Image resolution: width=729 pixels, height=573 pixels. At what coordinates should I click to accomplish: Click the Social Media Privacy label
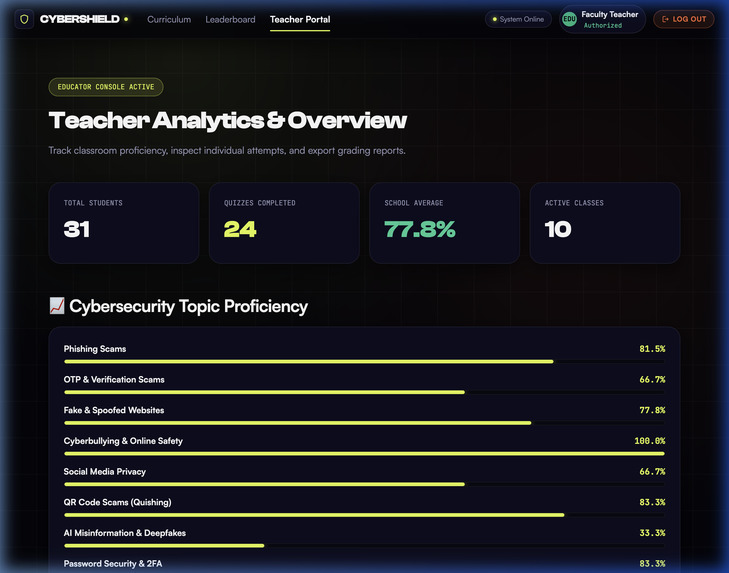click(105, 472)
